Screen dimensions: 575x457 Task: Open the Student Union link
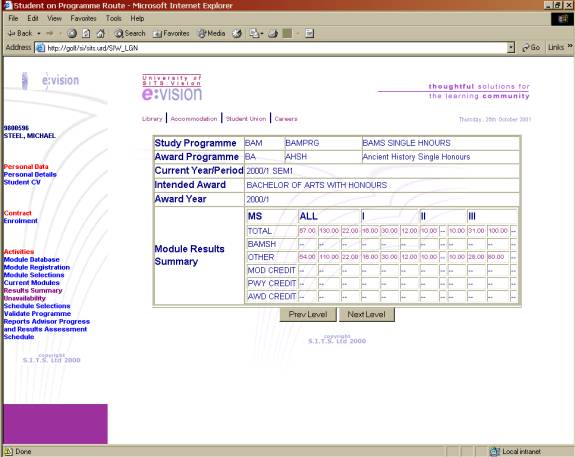click(246, 119)
